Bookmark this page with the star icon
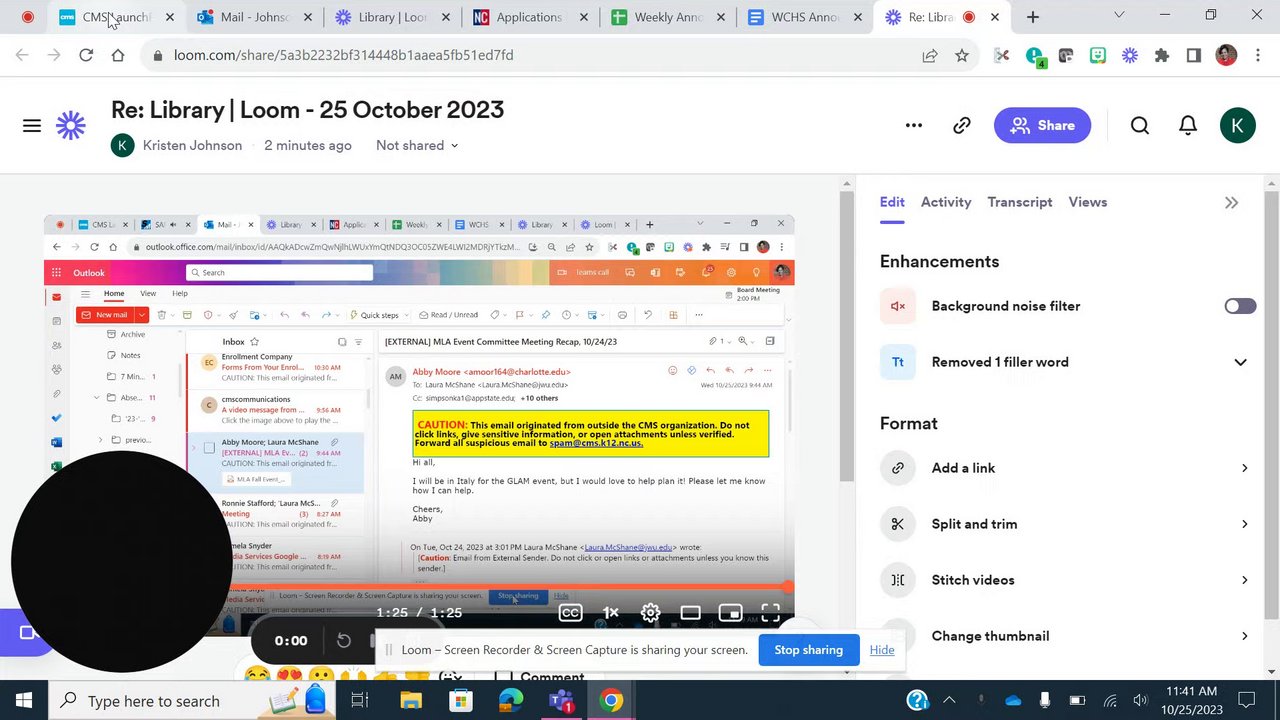1280x720 pixels. click(962, 55)
